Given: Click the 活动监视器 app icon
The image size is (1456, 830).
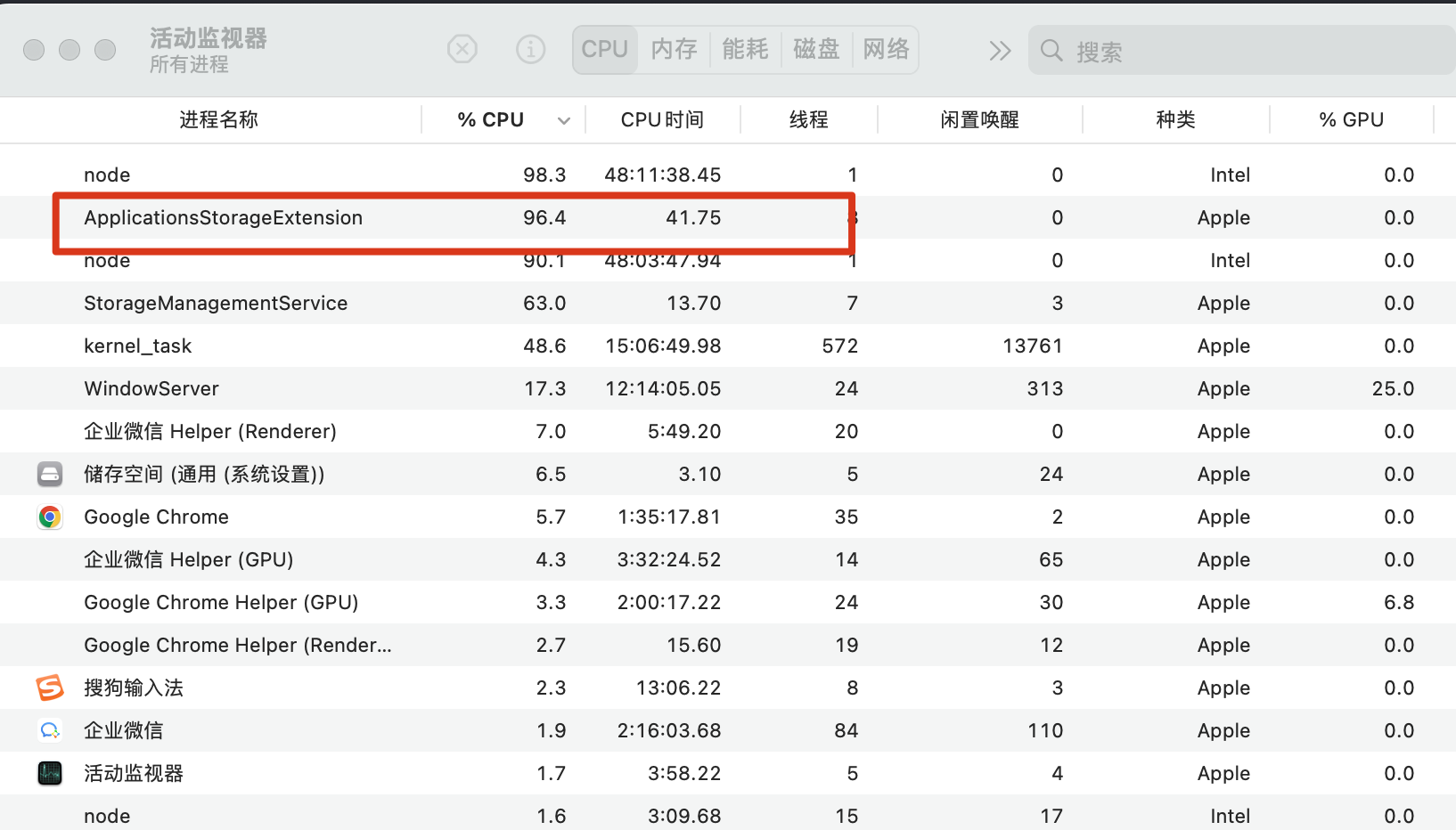Looking at the screenshot, I should click(x=50, y=773).
